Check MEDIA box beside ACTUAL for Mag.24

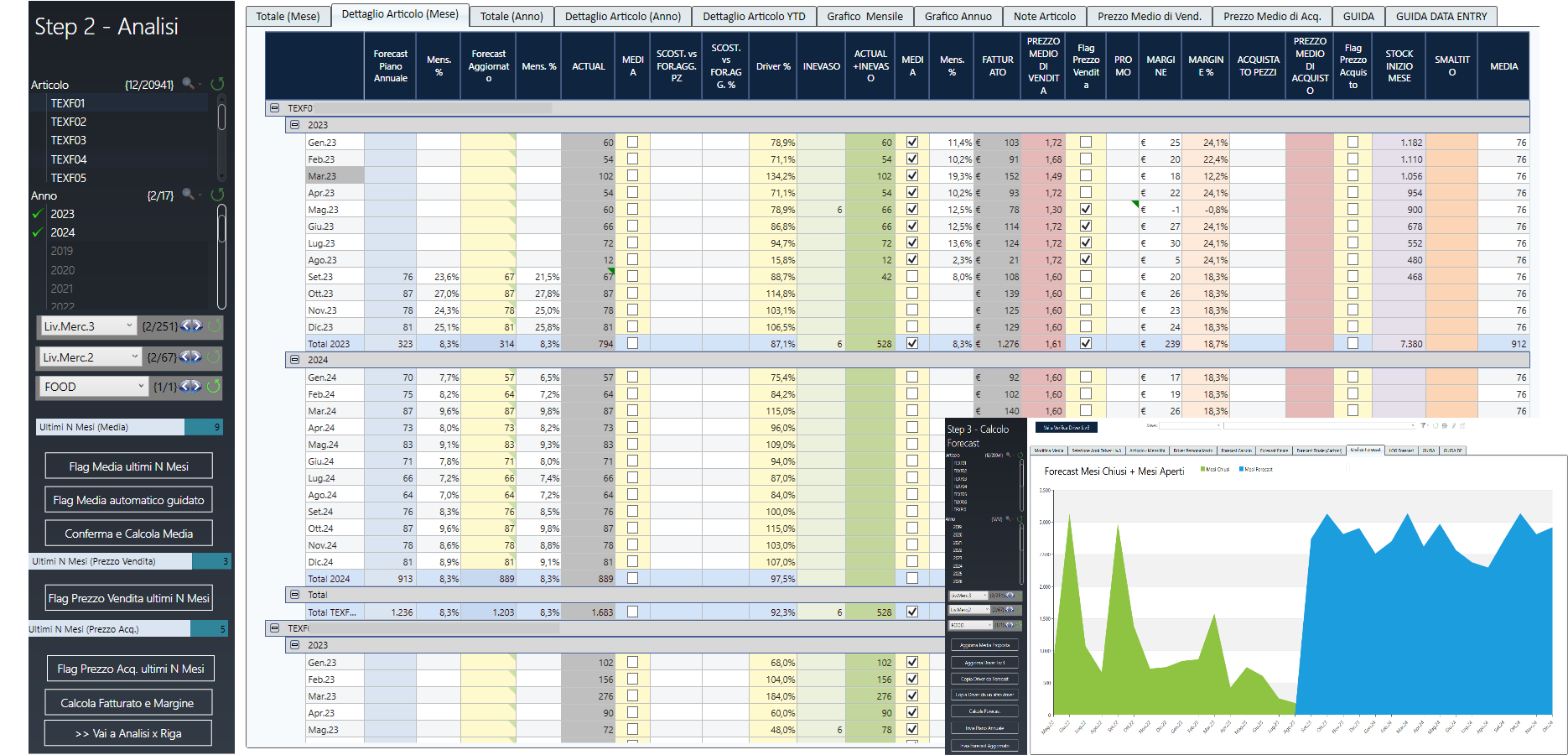tap(633, 444)
